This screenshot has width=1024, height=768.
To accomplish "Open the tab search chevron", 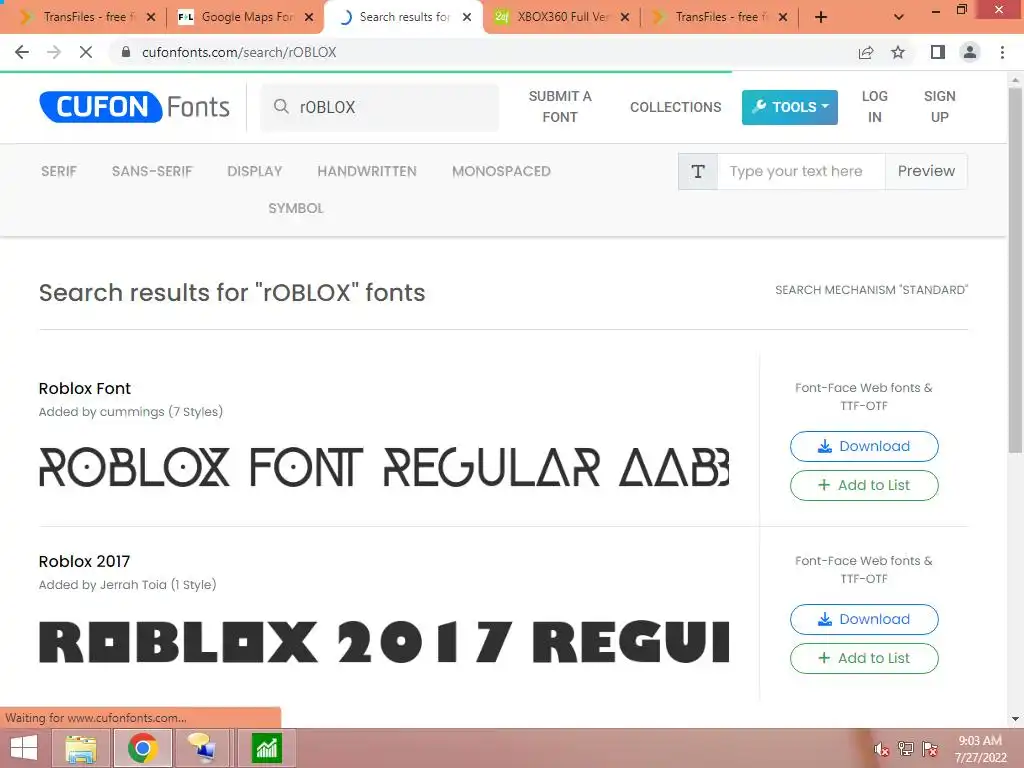I will pyautogui.click(x=899, y=17).
